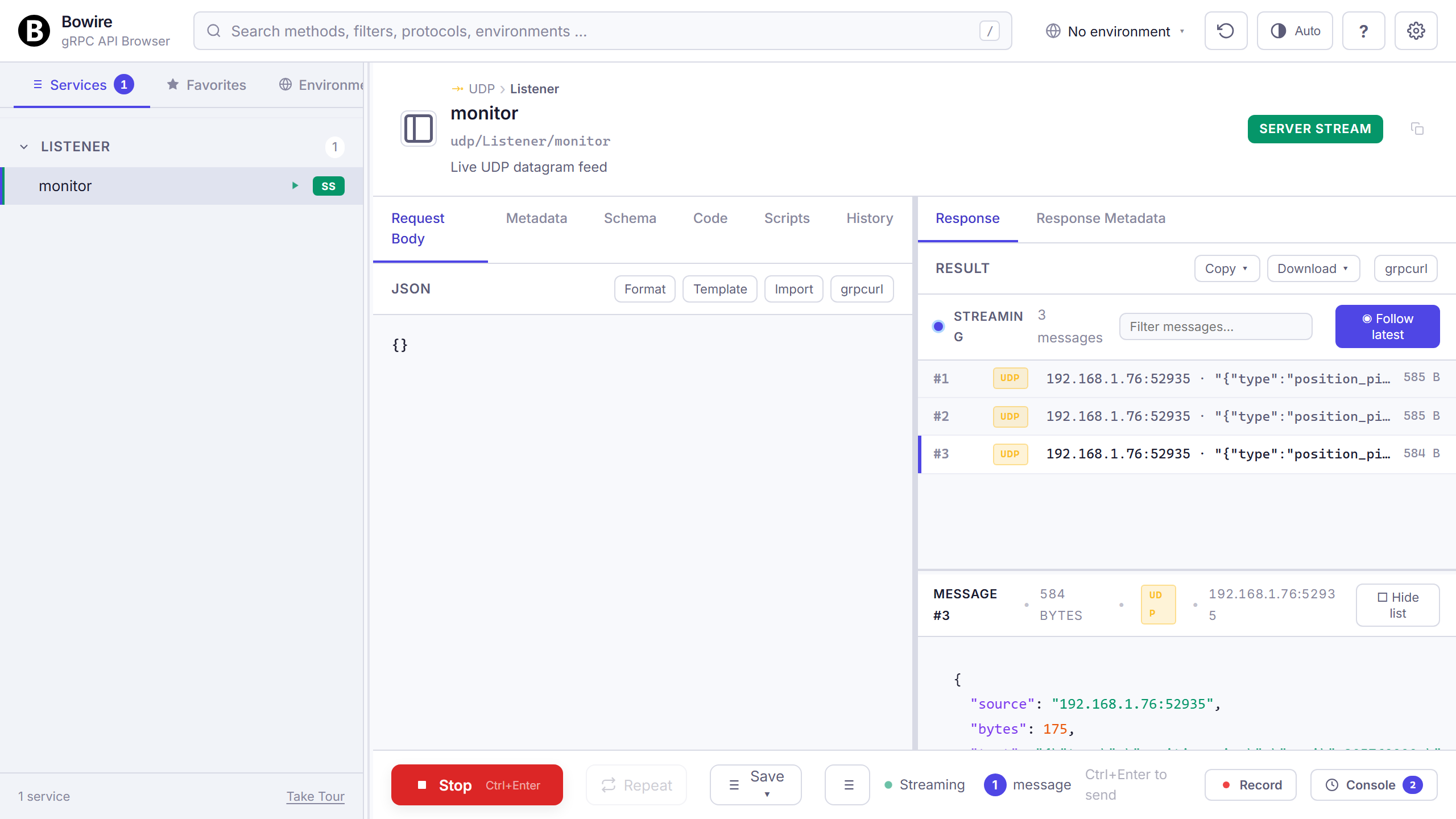The height and width of the screenshot is (819, 1456).
Task: Toggle the Auto theme button
Action: coord(1294,31)
